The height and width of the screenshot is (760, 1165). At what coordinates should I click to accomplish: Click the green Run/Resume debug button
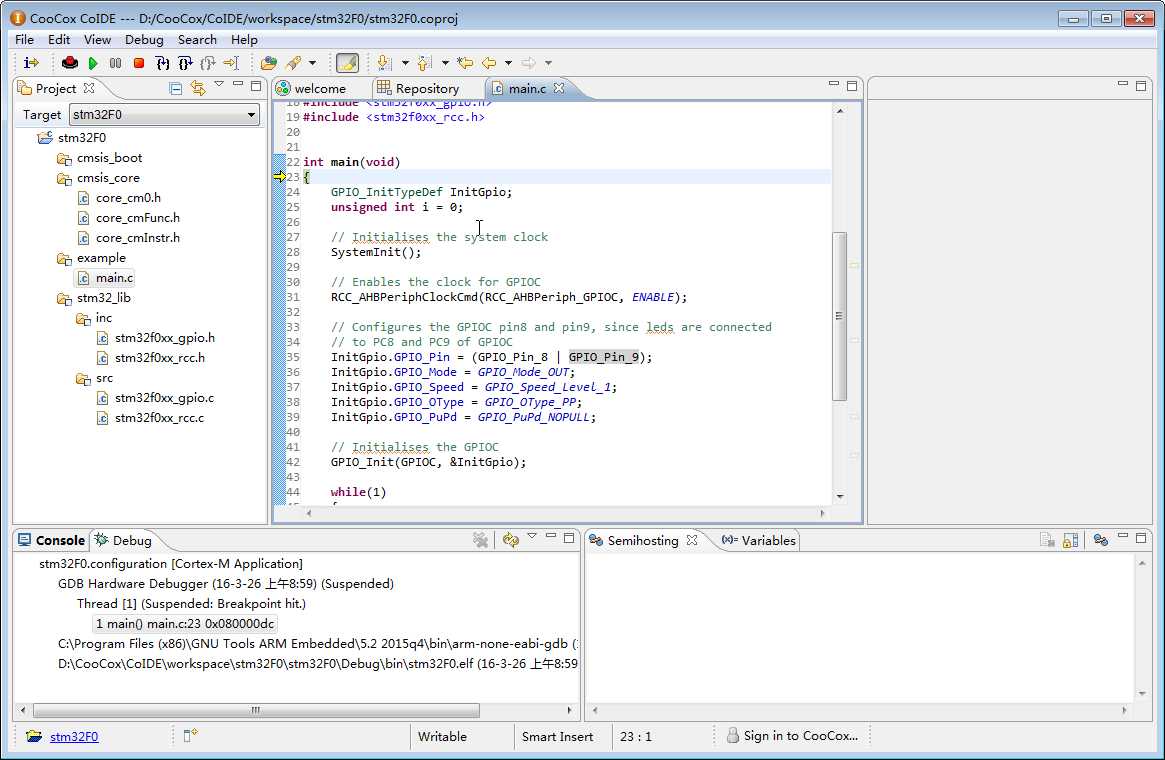pyautogui.click(x=93, y=63)
